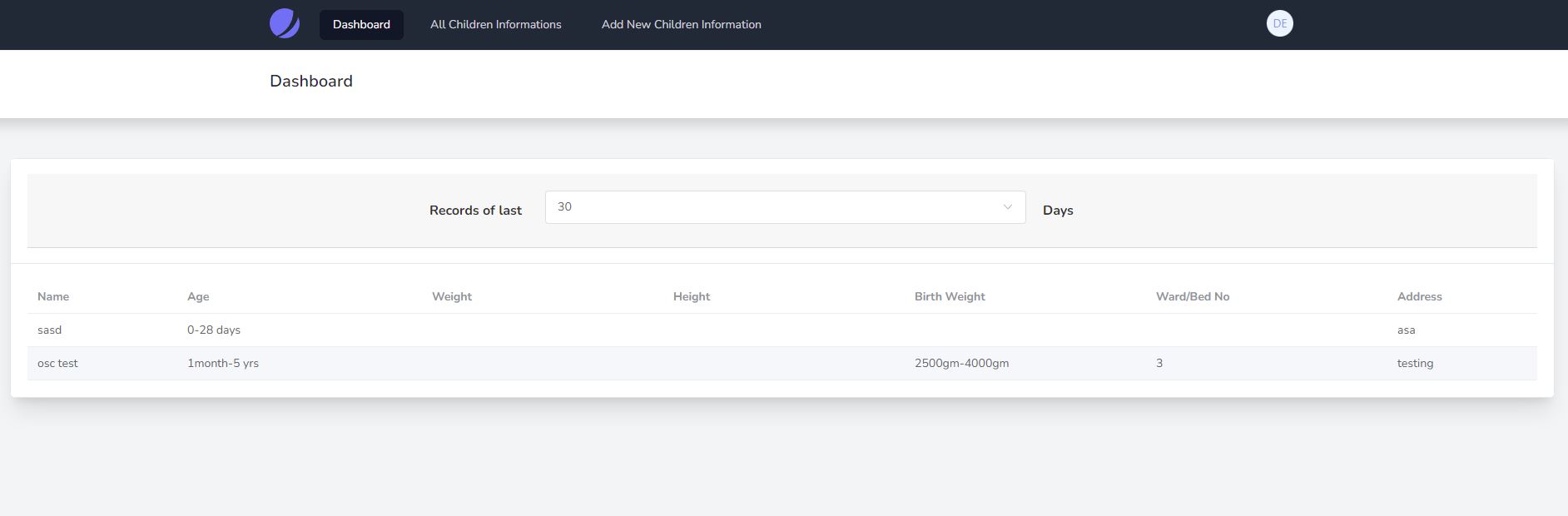Click the purple planet logo
This screenshot has height=516, width=1568.
tap(285, 24)
